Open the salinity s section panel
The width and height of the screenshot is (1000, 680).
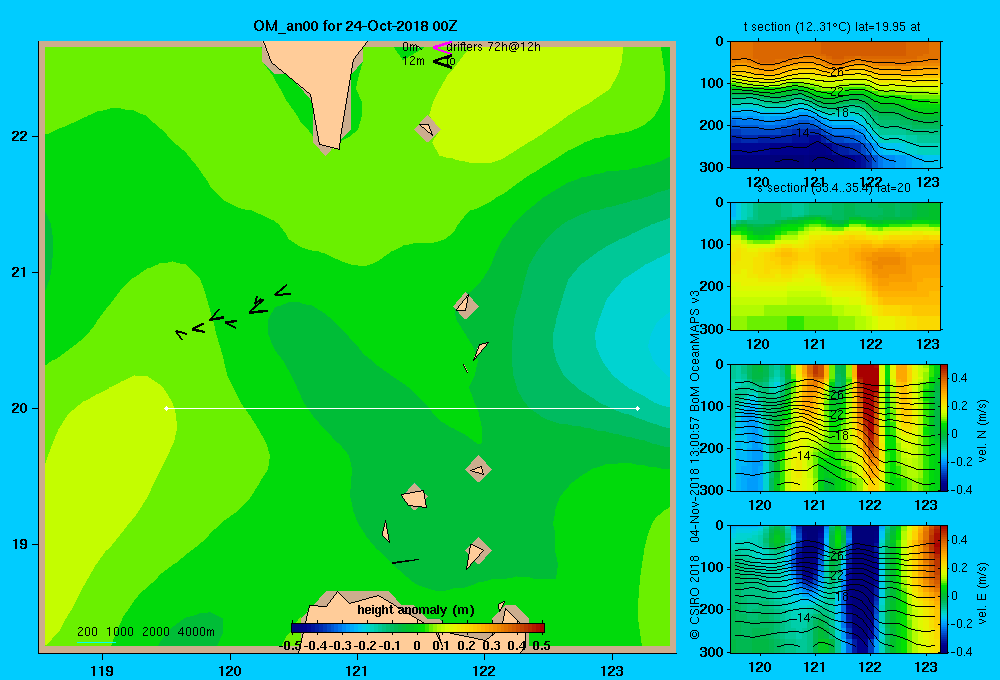[x=835, y=266]
